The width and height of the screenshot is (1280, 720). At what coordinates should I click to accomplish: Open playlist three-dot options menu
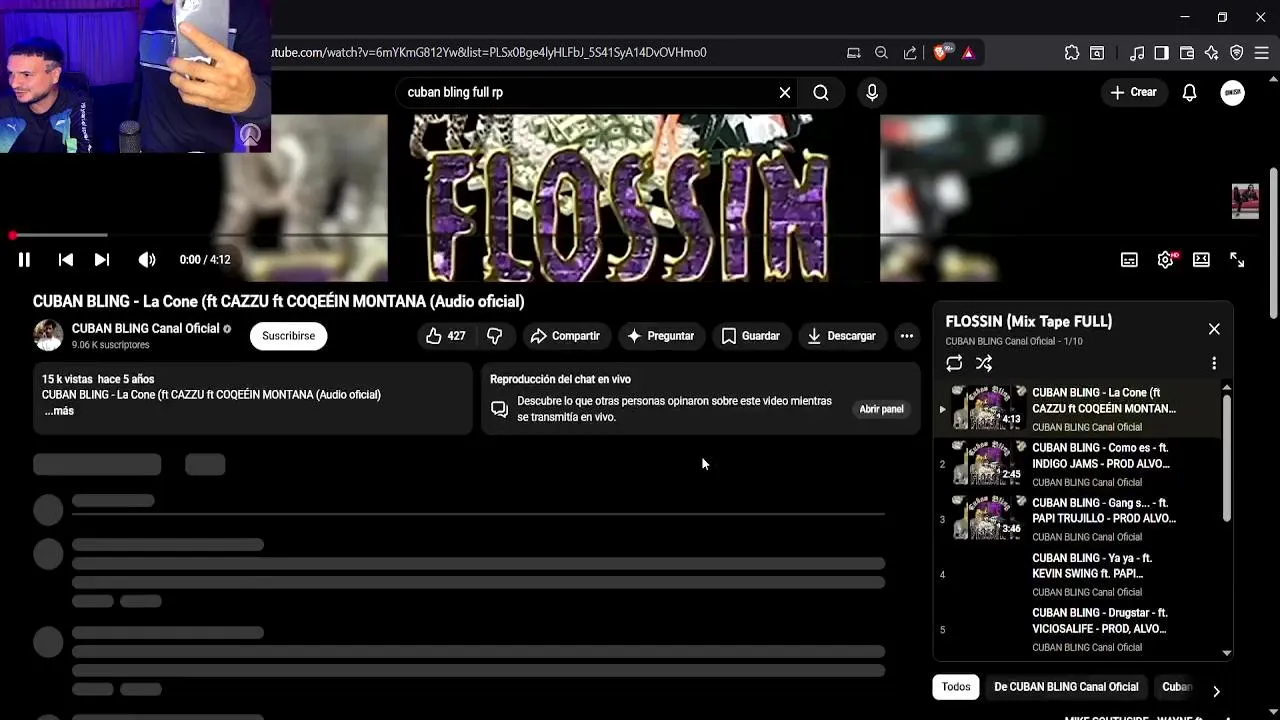(1214, 364)
